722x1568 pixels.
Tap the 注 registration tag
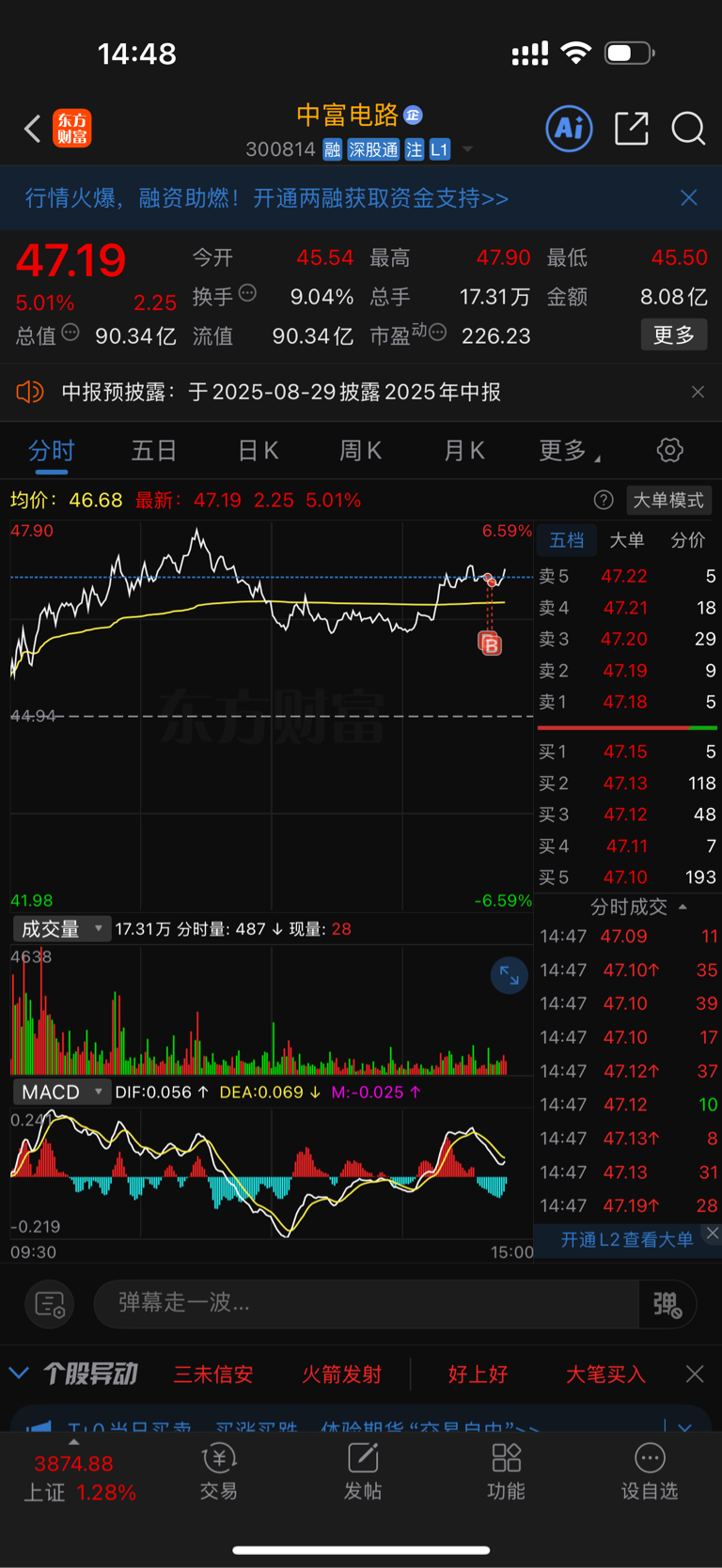pos(415,149)
